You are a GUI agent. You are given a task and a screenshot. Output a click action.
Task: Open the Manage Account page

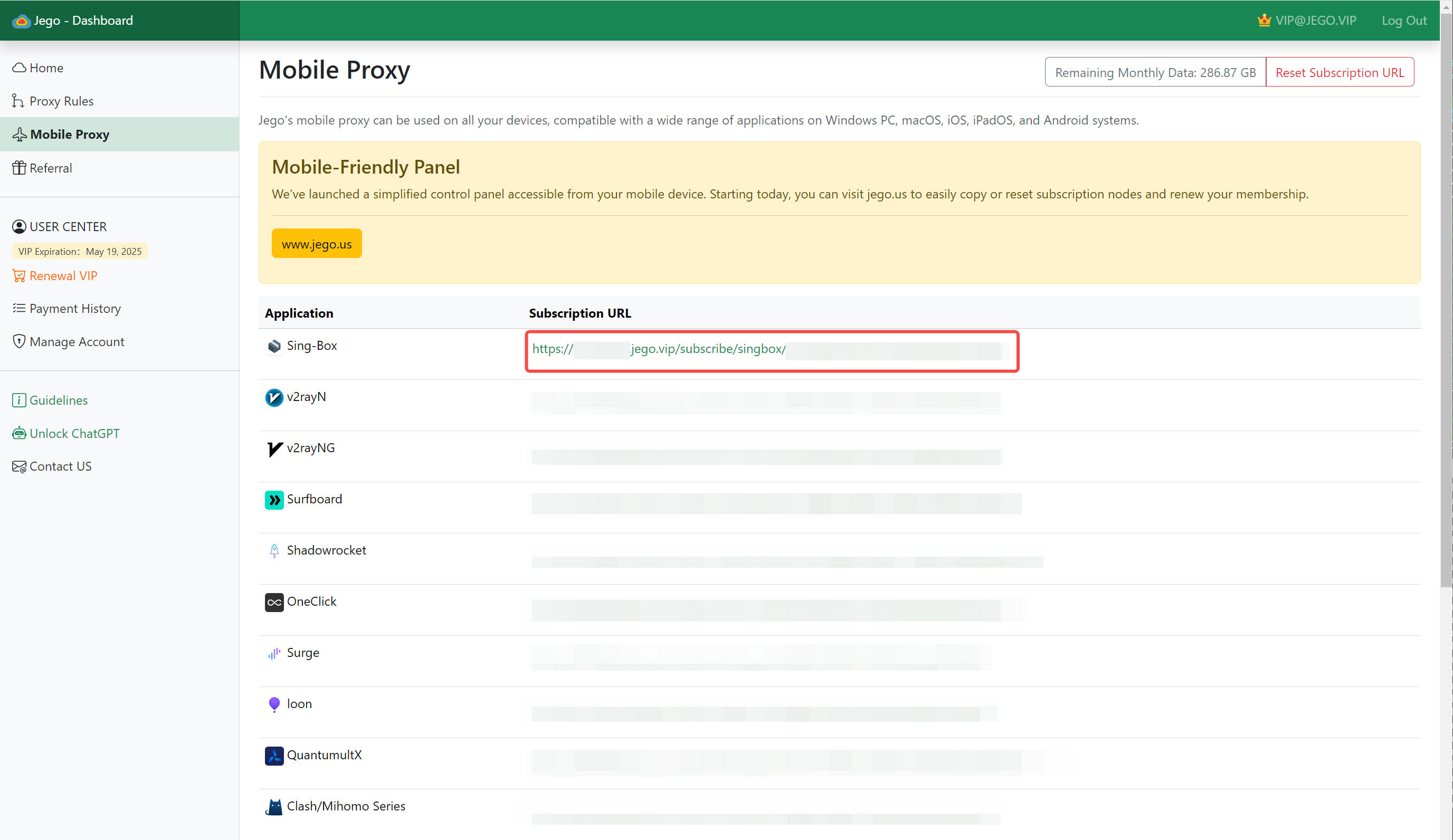[119, 341]
